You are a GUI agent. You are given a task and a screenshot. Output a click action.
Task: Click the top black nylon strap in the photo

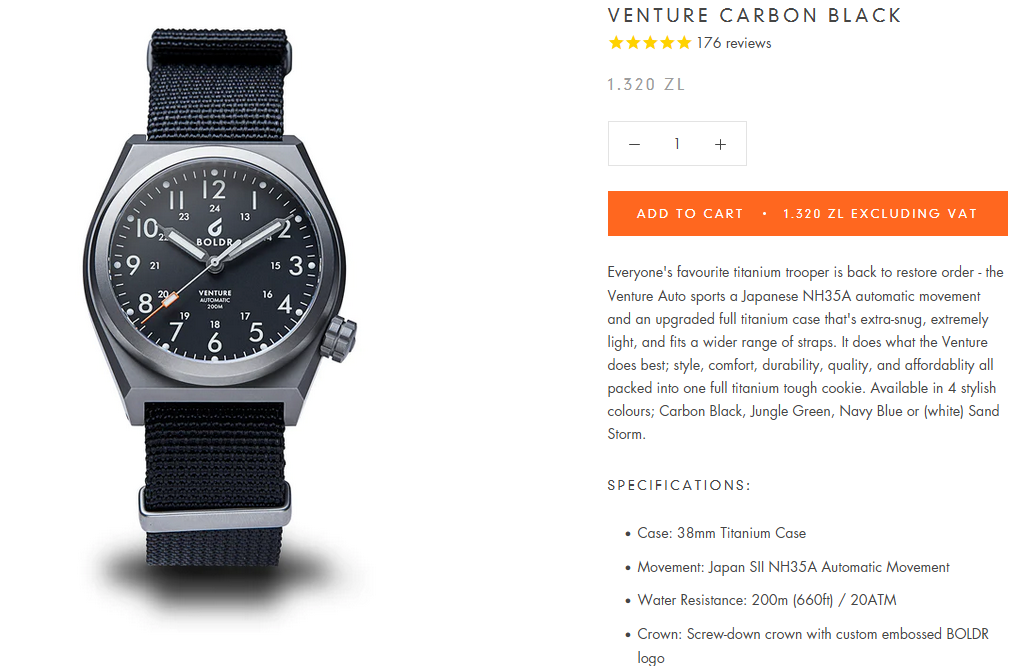coord(218,84)
